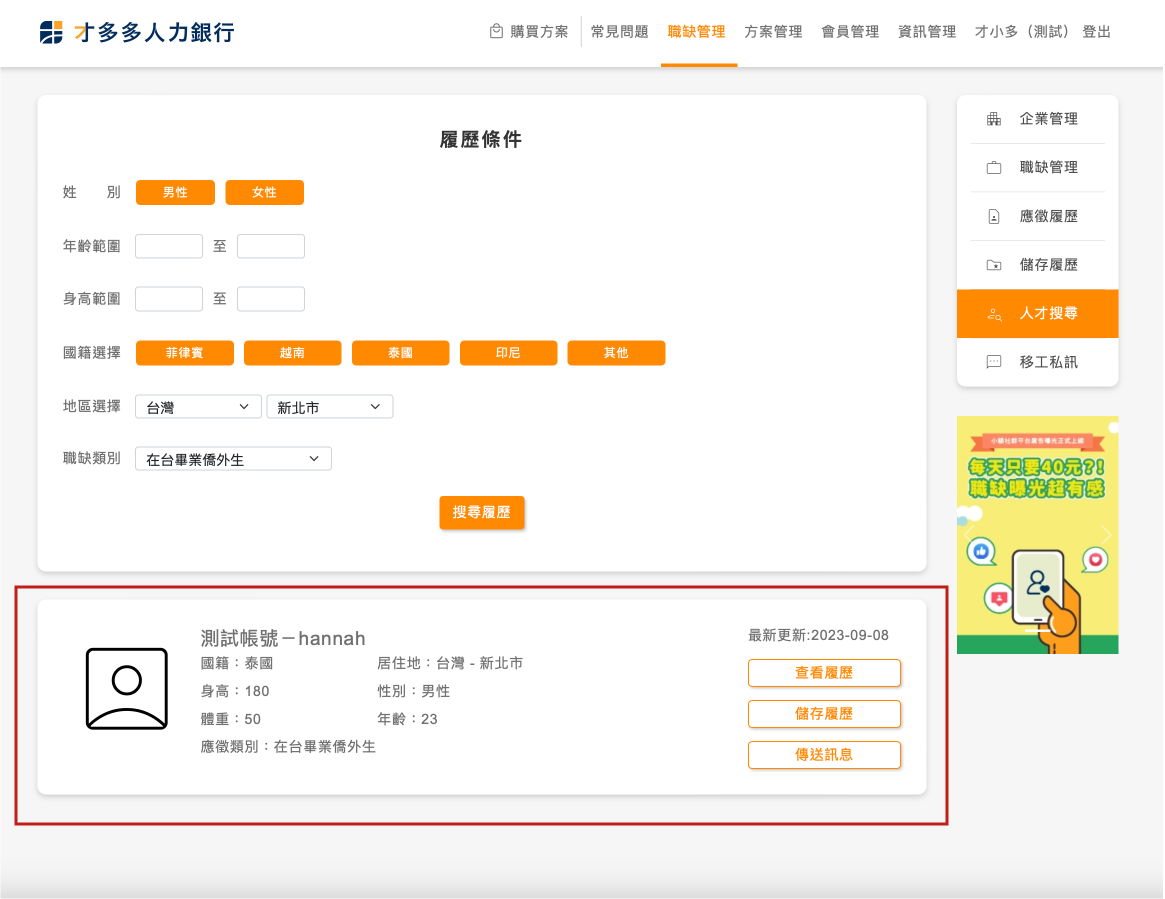
Task: Click the briefcase icon next to 職缺管理
Action: [993, 168]
